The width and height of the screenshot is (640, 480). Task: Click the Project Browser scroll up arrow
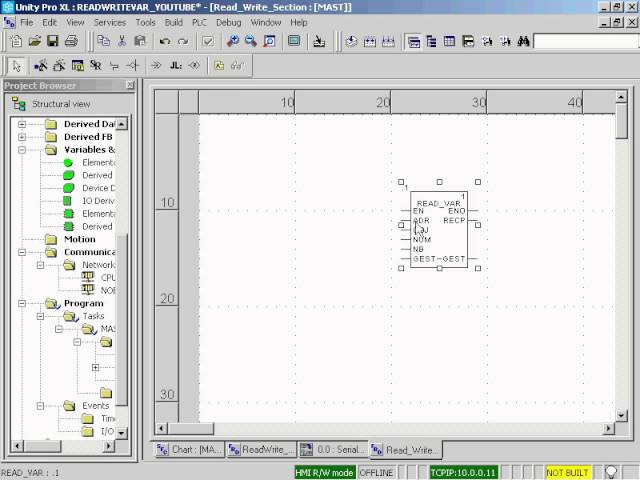click(x=122, y=124)
